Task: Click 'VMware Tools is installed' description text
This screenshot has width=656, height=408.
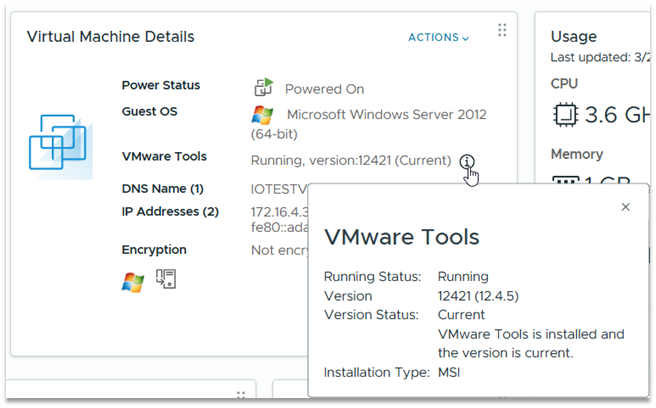Action: pyautogui.click(x=531, y=343)
